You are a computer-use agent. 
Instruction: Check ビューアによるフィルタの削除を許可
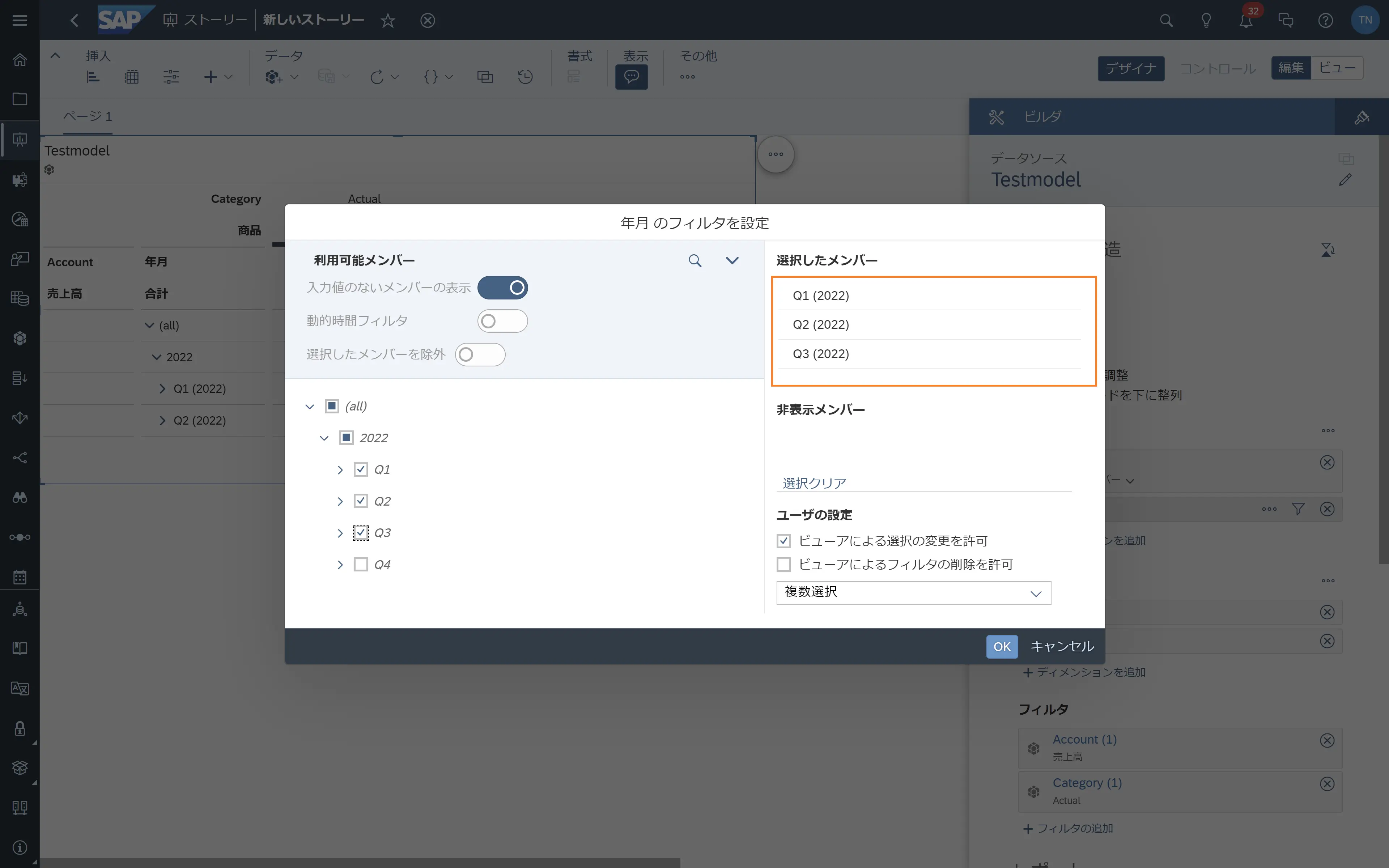tap(783, 564)
